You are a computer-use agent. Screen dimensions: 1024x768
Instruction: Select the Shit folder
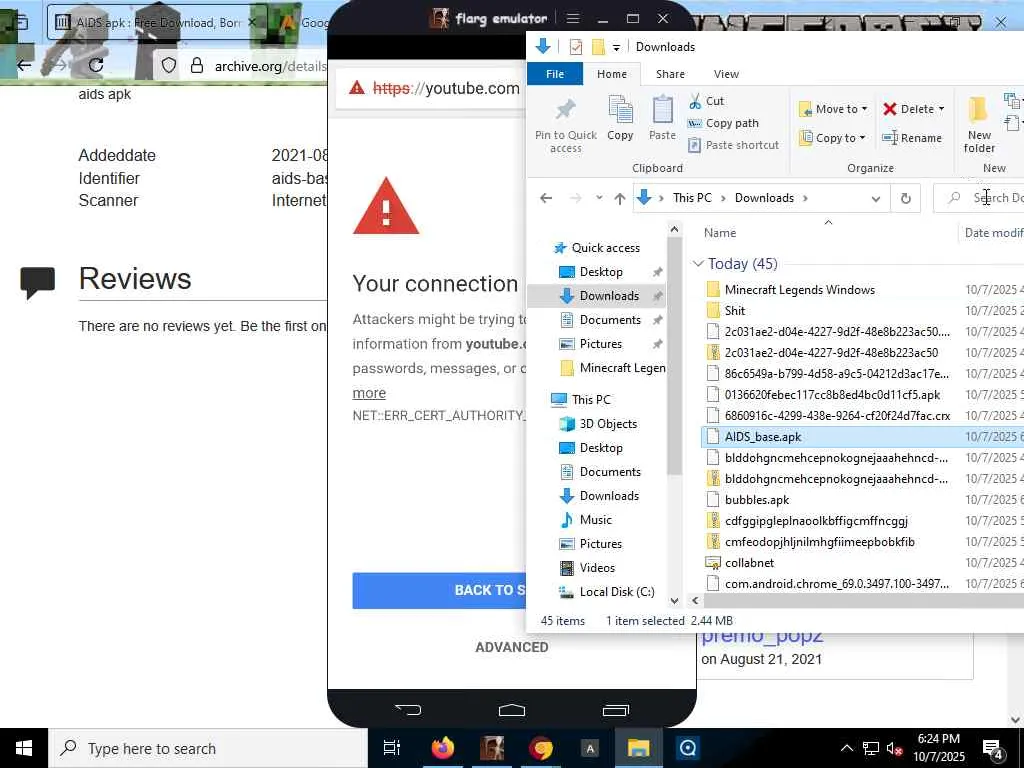[734, 310]
